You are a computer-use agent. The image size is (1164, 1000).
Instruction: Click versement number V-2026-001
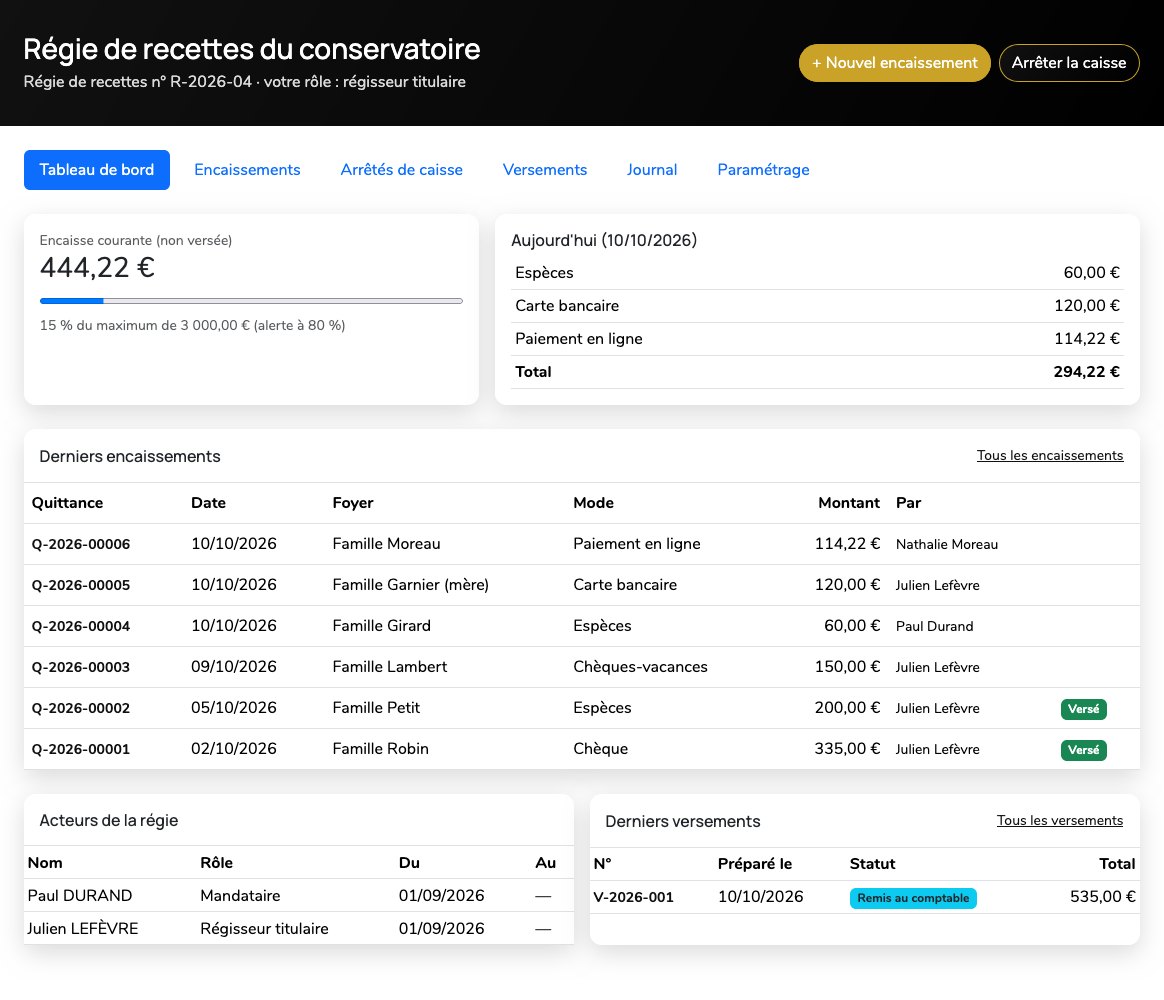coord(633,897)
